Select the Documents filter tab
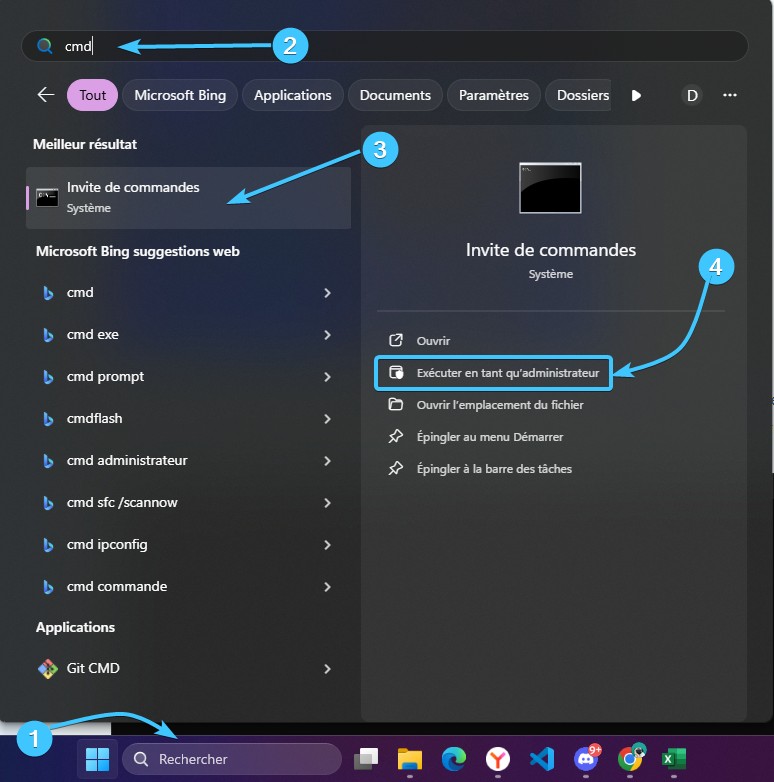This screenshot has height=782, width=774. click(x=395, y=95)
